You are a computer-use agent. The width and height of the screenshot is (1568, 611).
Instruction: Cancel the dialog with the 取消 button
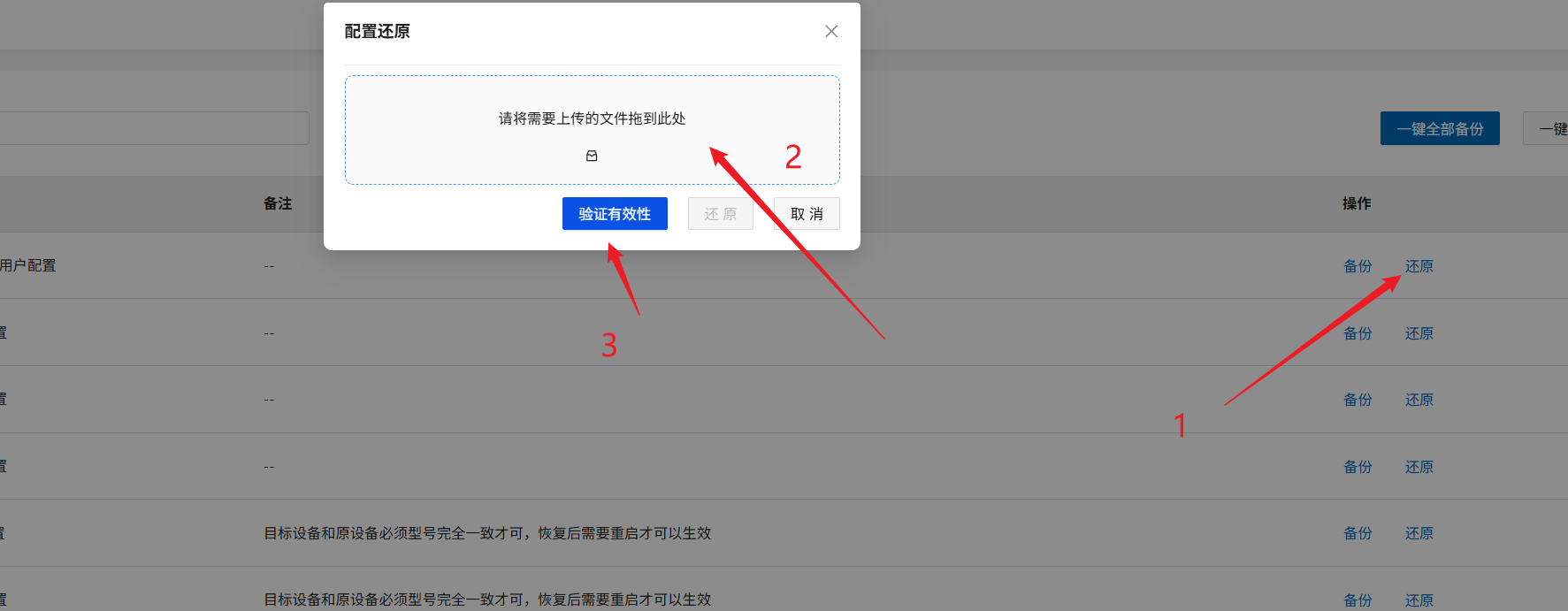(807, 214)
